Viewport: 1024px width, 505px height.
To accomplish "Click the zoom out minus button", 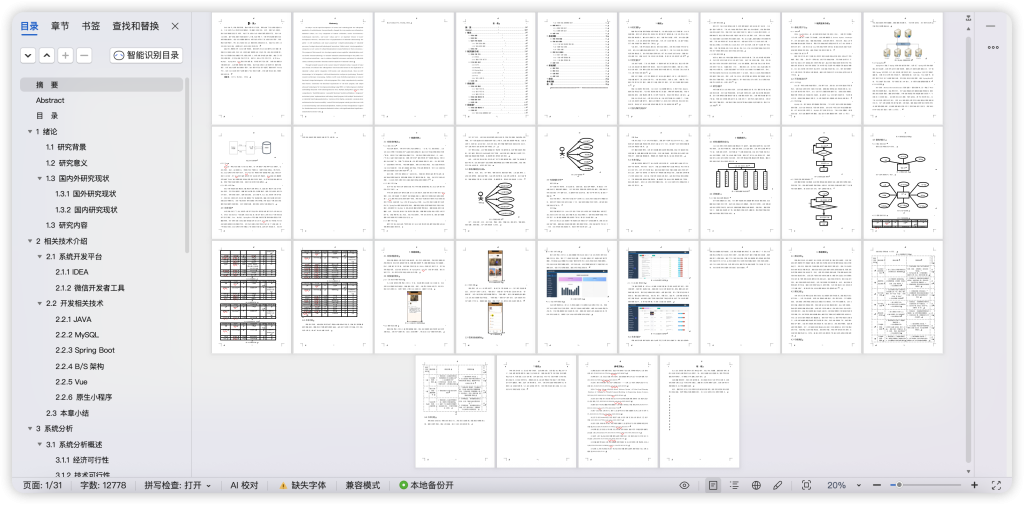I will coord(876,485).
